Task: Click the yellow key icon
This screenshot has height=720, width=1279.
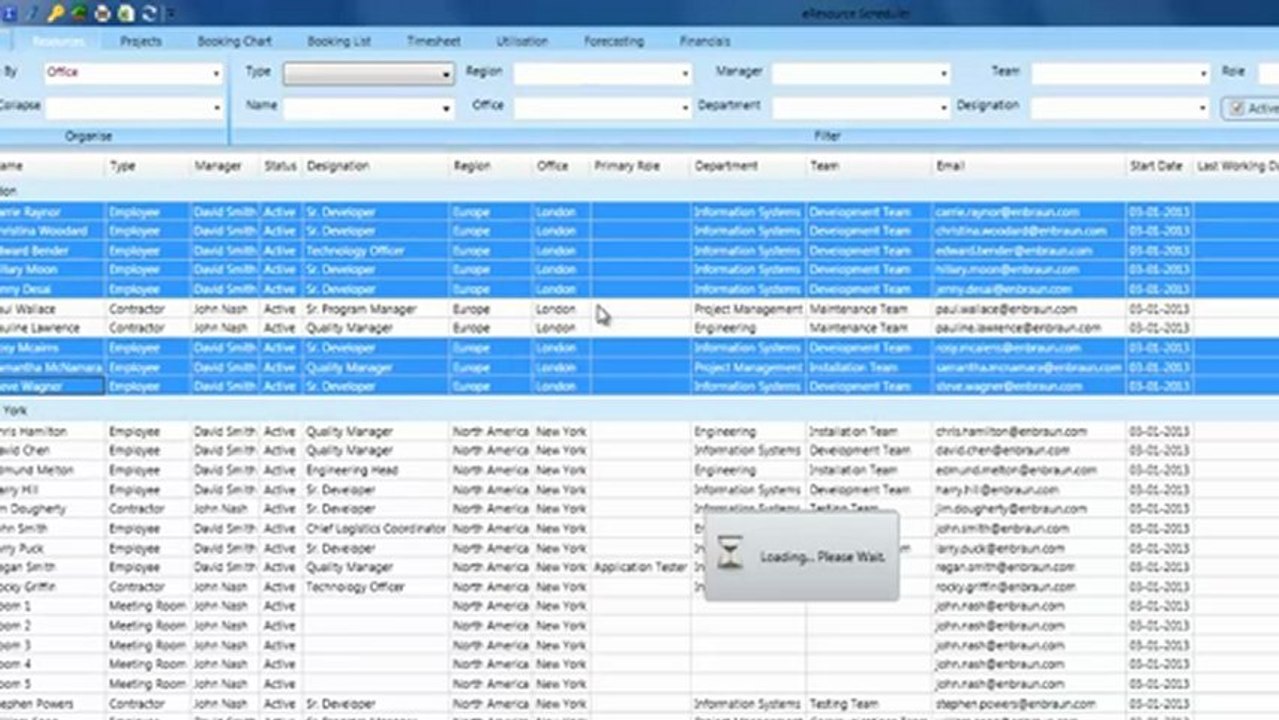Action: click(56, 13)
